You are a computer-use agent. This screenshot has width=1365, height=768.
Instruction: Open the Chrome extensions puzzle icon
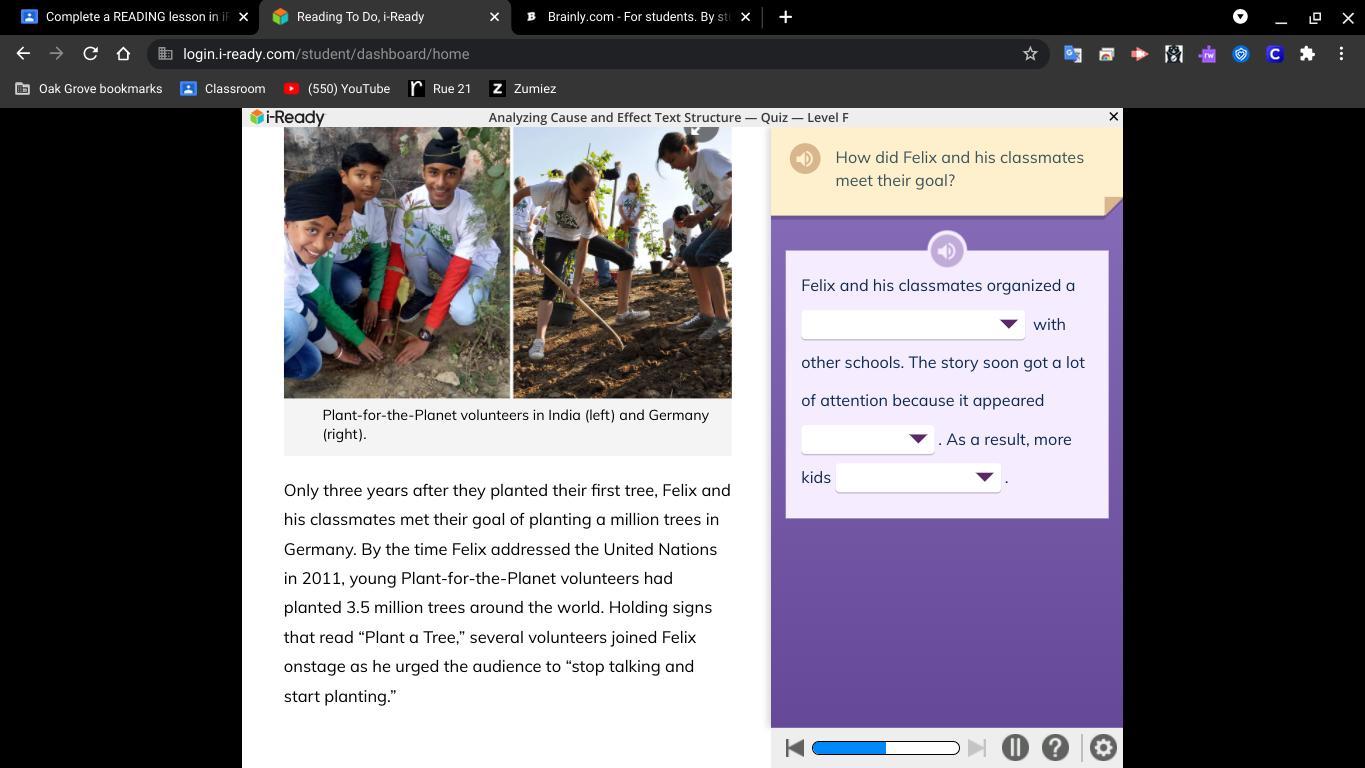pos(1307,54)
